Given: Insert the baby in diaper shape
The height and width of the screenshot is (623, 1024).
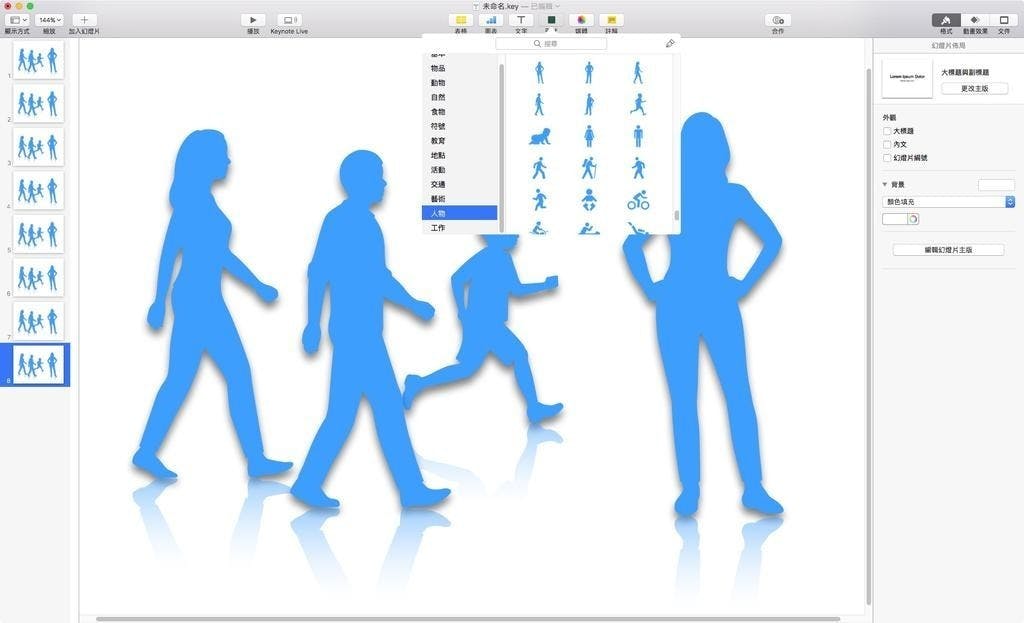Looking at the screenshot, I should pyautogui.click(x=589, y=200).
